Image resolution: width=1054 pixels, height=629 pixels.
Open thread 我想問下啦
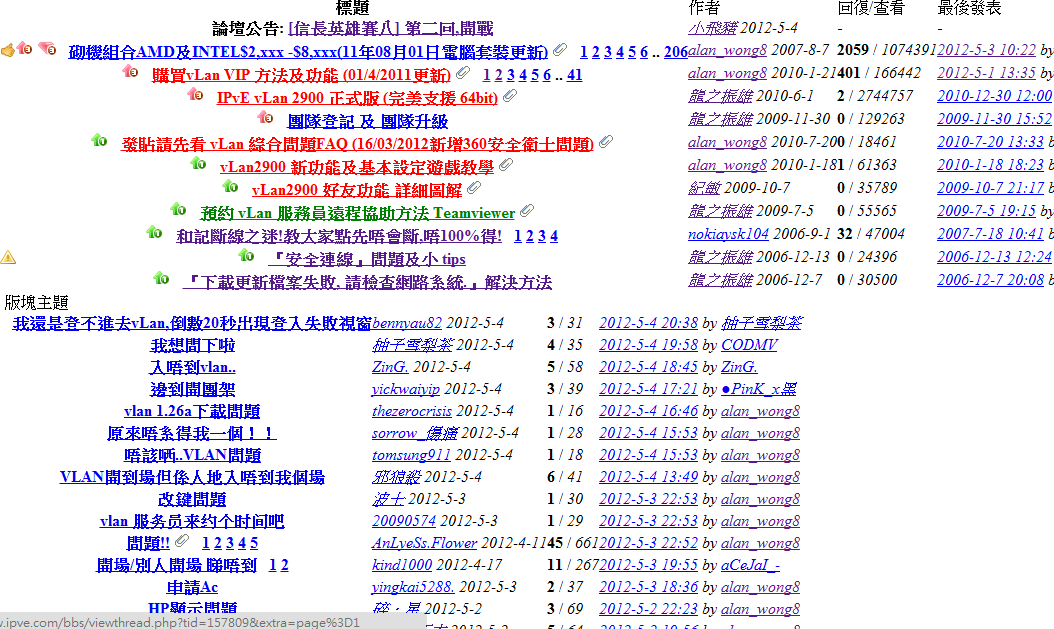click(192, 345)
